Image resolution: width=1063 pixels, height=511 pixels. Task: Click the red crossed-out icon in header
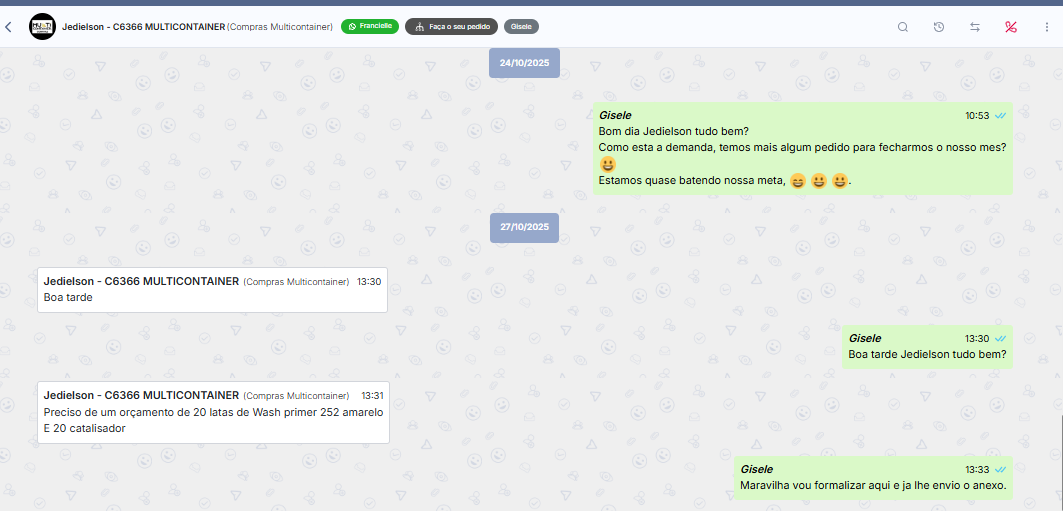1011,27
